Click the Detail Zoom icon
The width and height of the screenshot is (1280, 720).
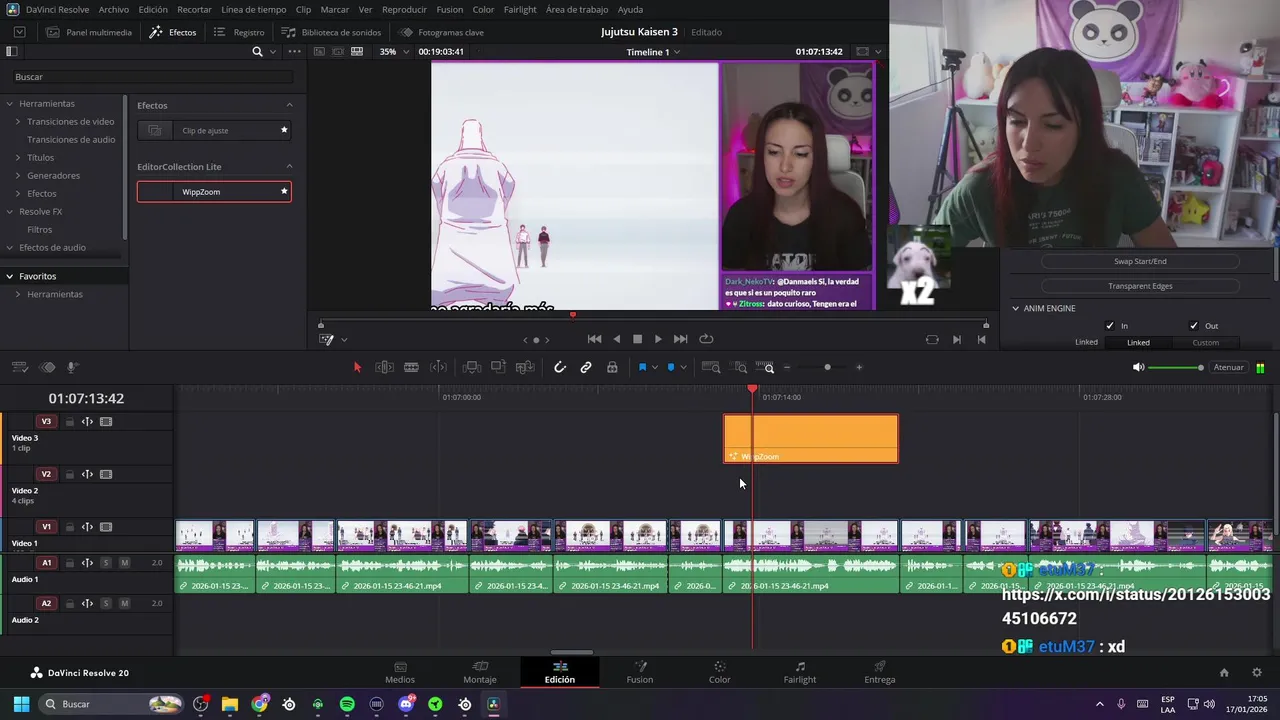pyautogui.click(x=740, y=367)
